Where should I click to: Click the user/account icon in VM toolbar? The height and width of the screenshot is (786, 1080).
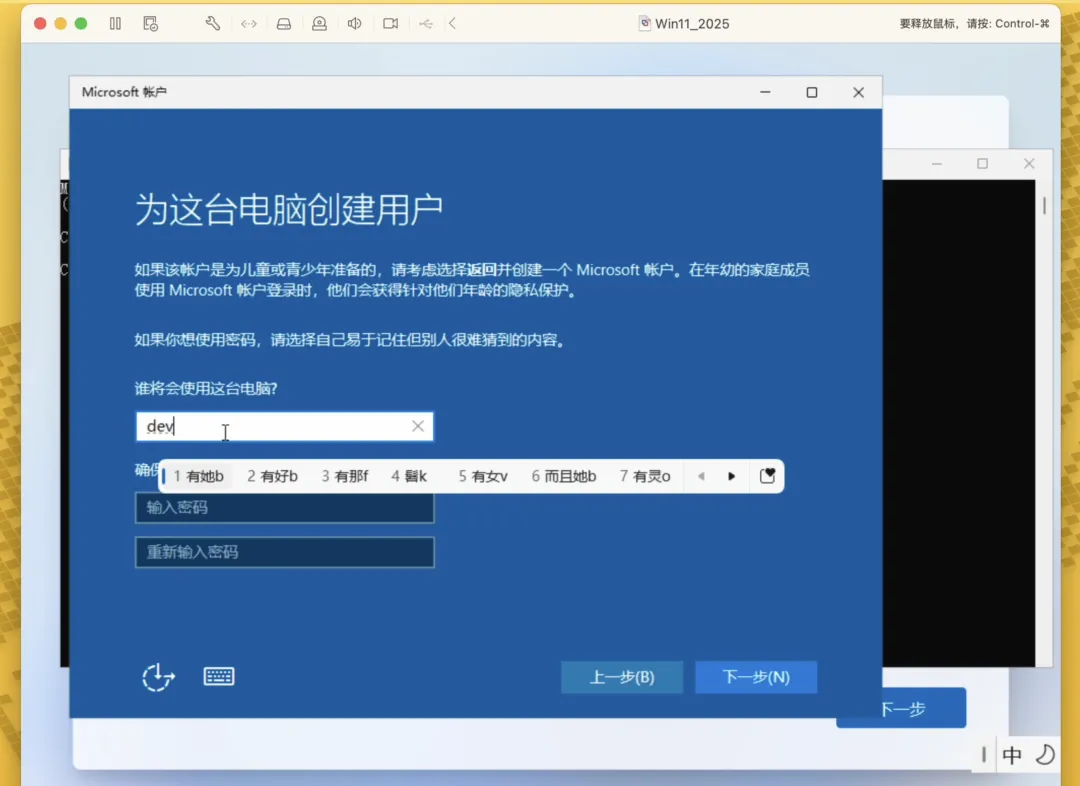320,23
